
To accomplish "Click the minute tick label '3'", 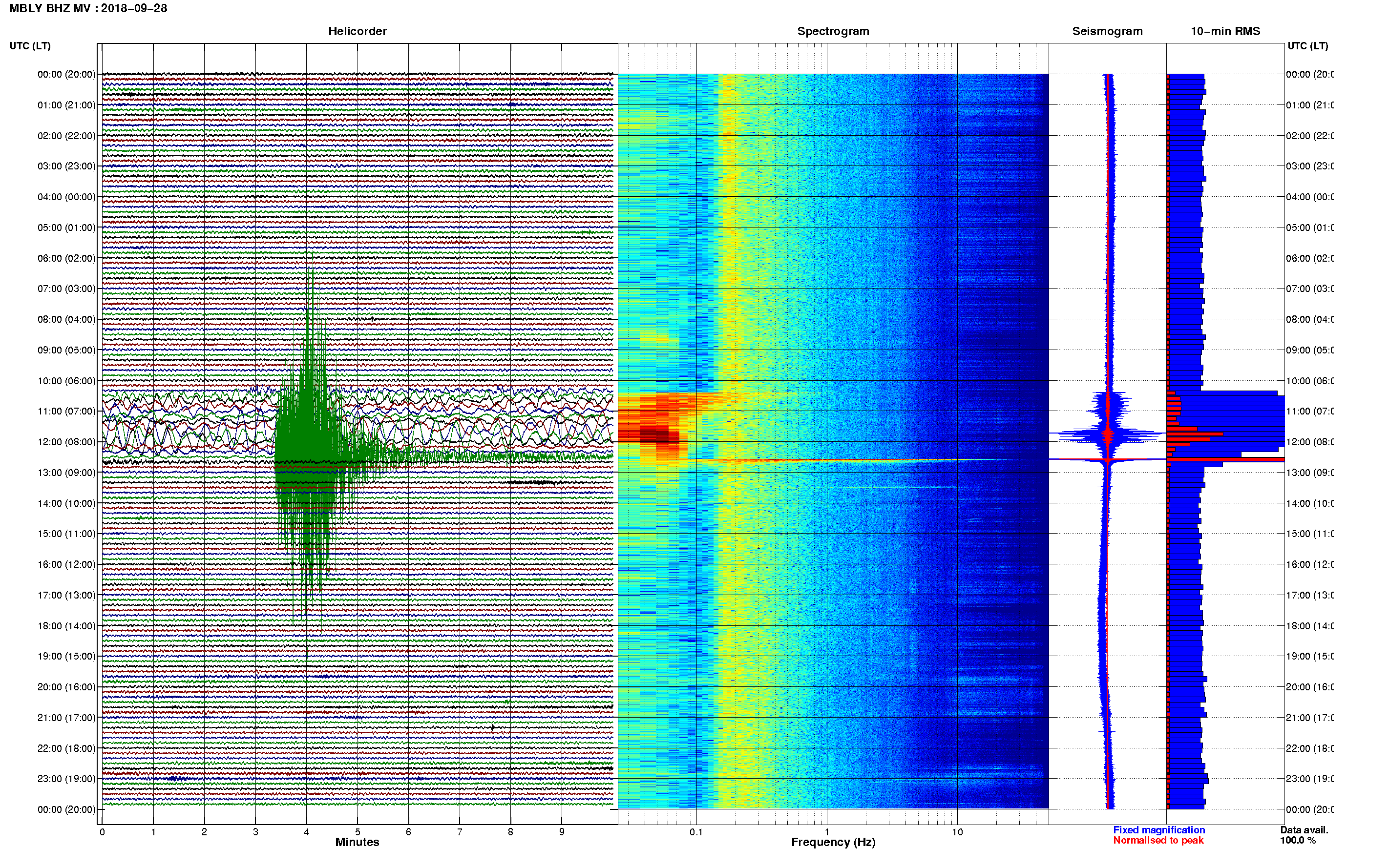I will (255, 832).
